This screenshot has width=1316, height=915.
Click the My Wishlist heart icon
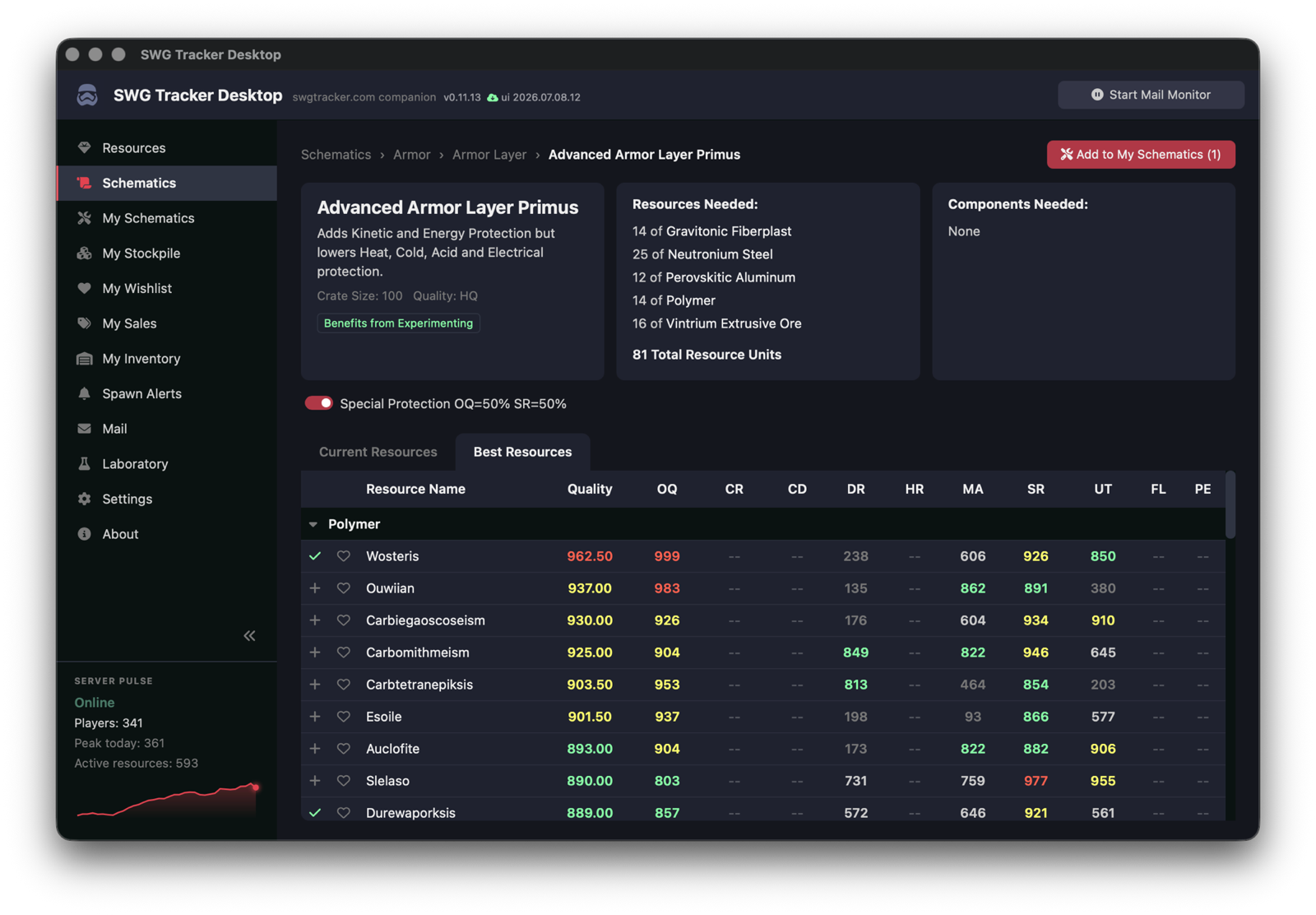click(x=84, y=288)
